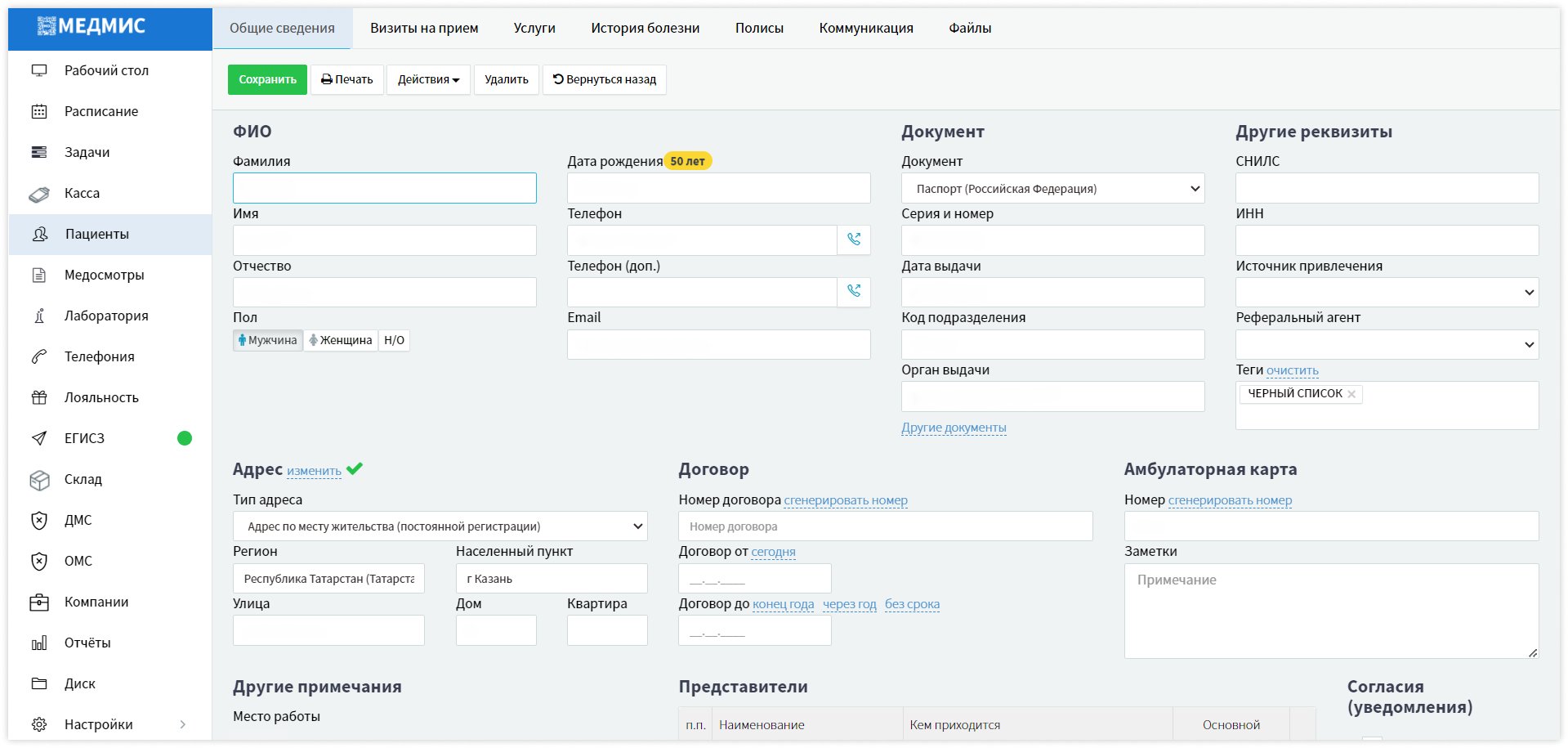Select Женщина as gender

click(341, 340)
